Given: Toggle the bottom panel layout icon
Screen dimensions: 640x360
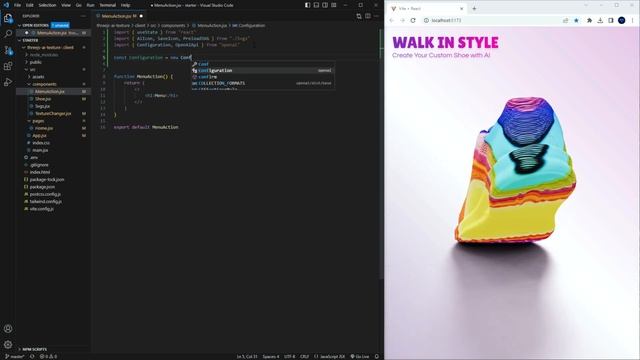Looking at the screenshot, I should pos(316,5).
